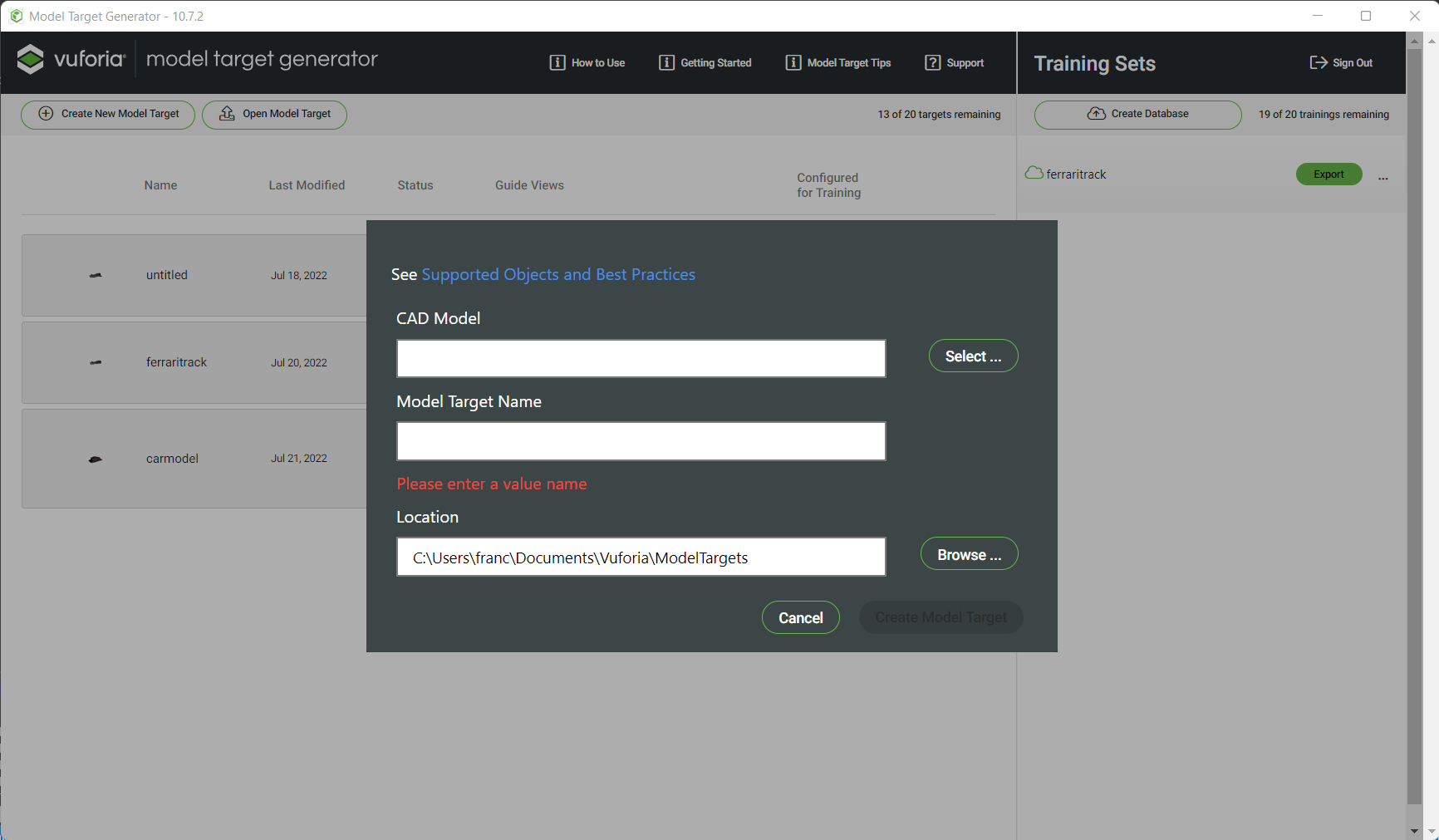Image resolution: width=1439 pixels, height=840 pixels.
Task: Click the upload icon on Open Model Target
Action: pos(227,113)
